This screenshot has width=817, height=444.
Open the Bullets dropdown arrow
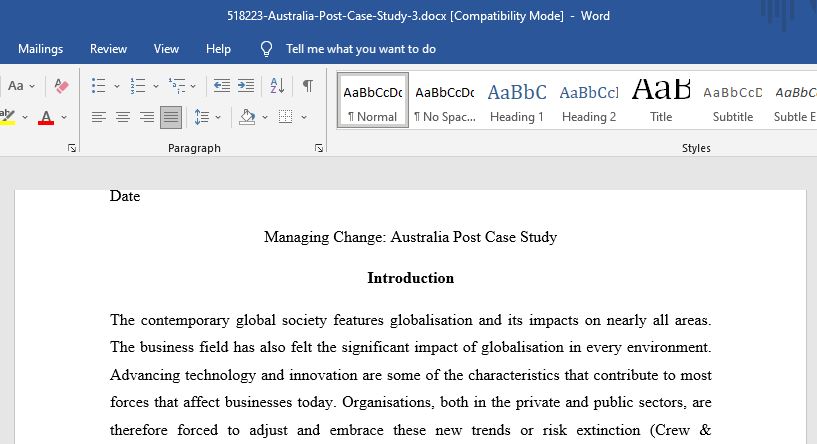tap(117, 86)
